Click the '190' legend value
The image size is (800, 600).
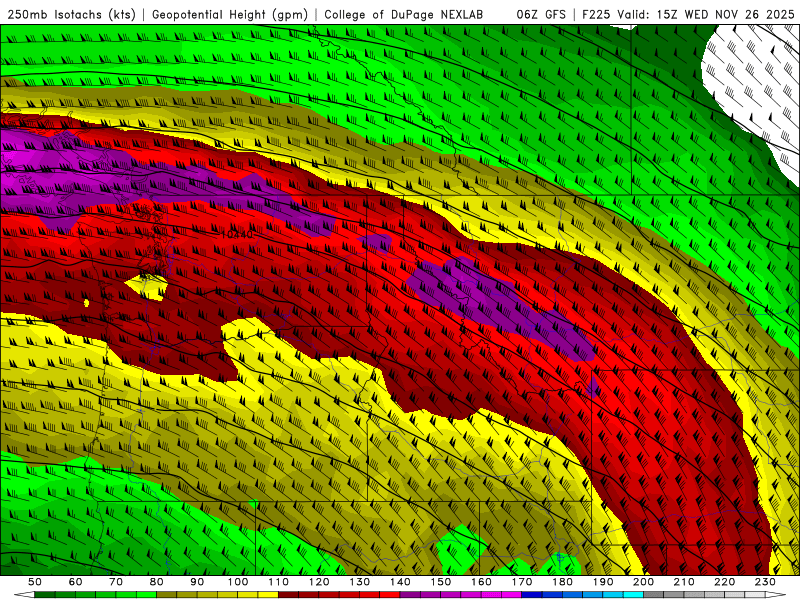(603, 582)
